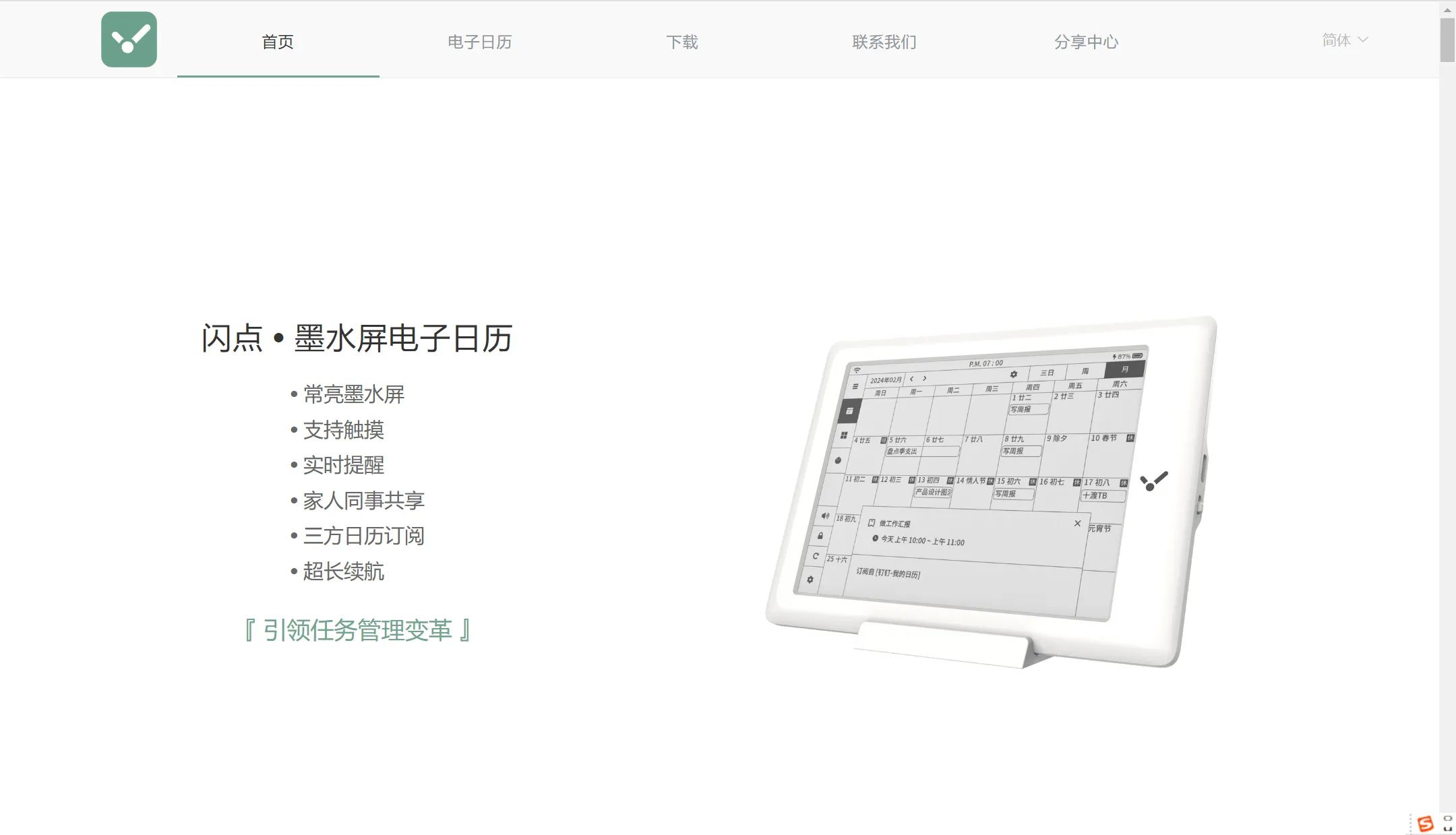Click the gear icon in the calendar's top bar
1456x835 pixels.
click(x=1013, y=374)
